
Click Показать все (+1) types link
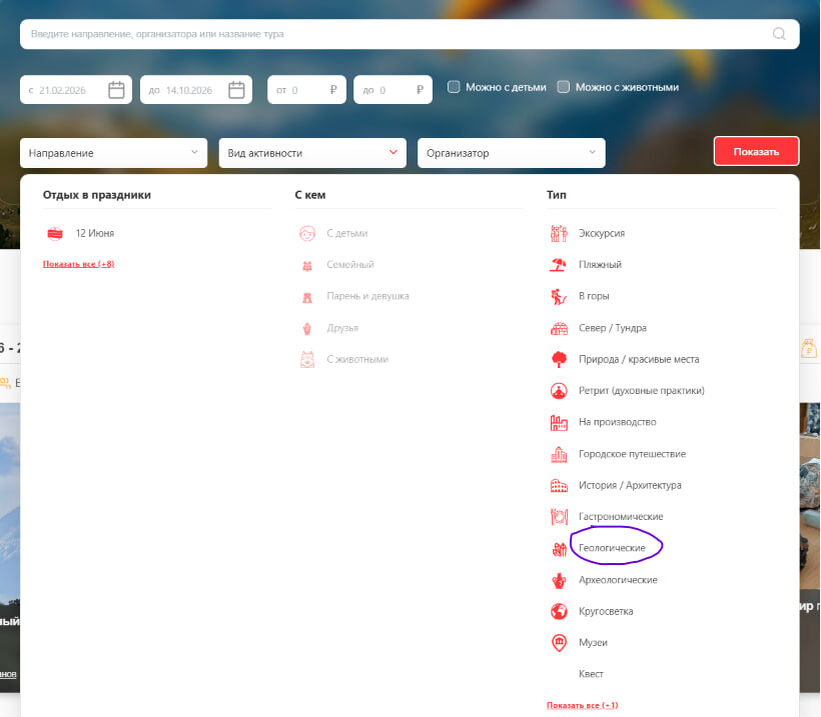pyautogui.click(x=582, y=705)
